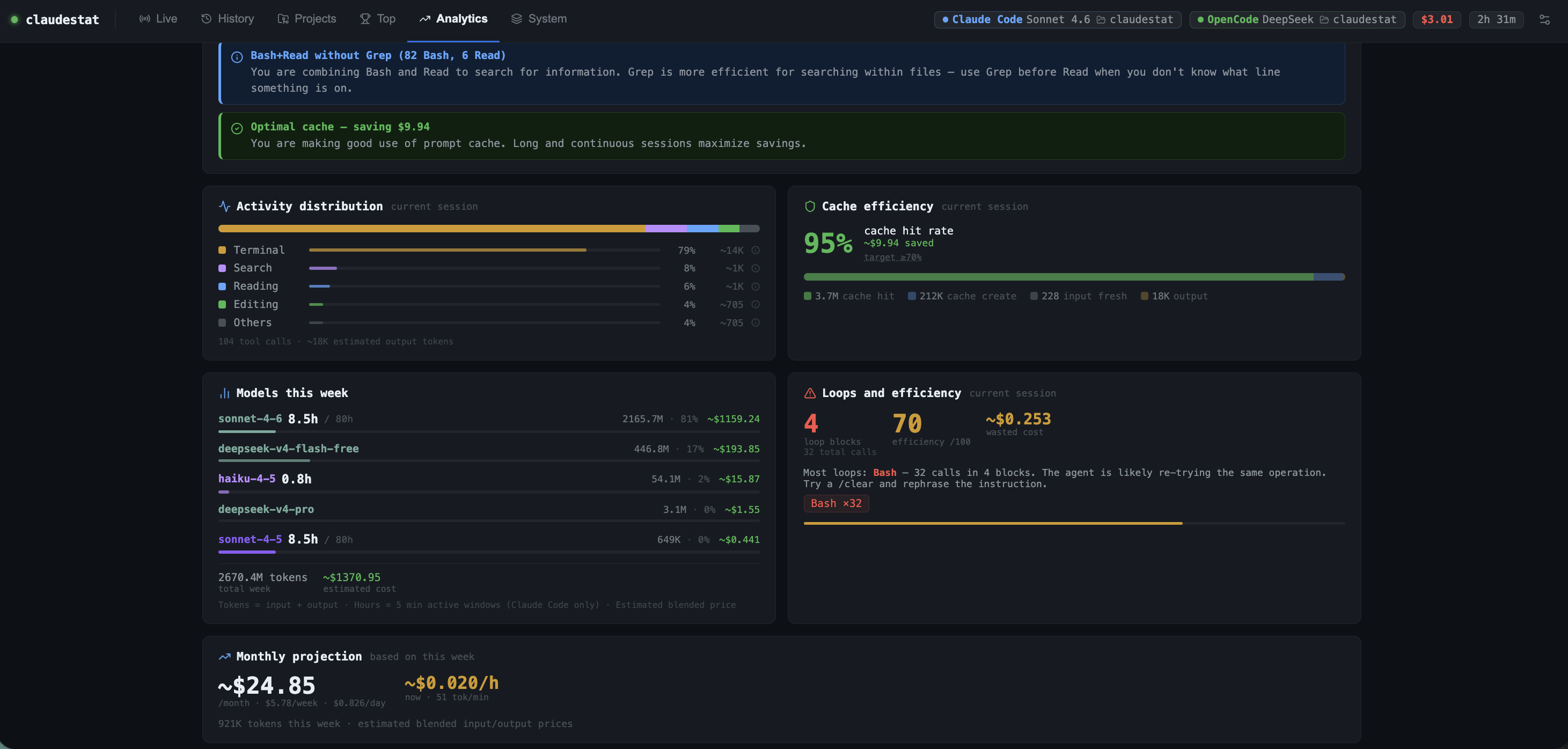
Task: Click info icon on Terminal row
Action: point(756,250)
